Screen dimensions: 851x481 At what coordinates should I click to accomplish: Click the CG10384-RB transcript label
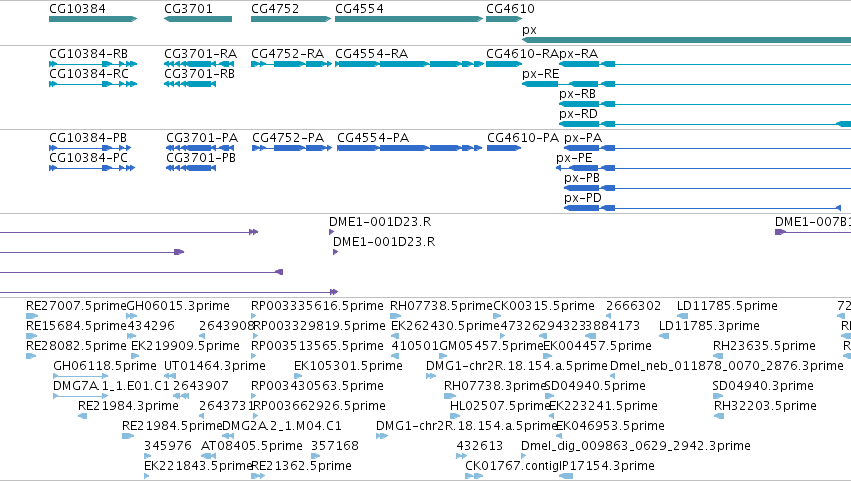coord(88,54)
